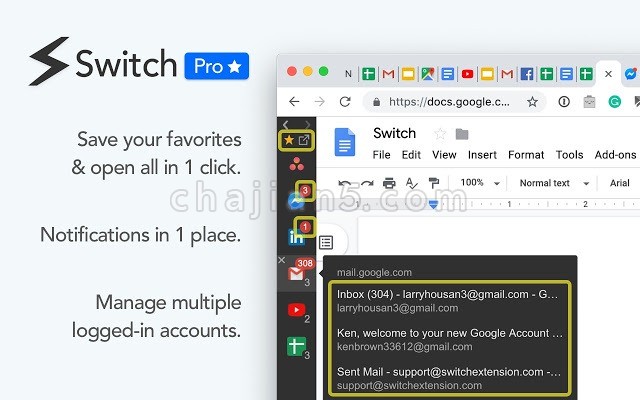
Task: Redo the last edit
Action: (367, 183)
